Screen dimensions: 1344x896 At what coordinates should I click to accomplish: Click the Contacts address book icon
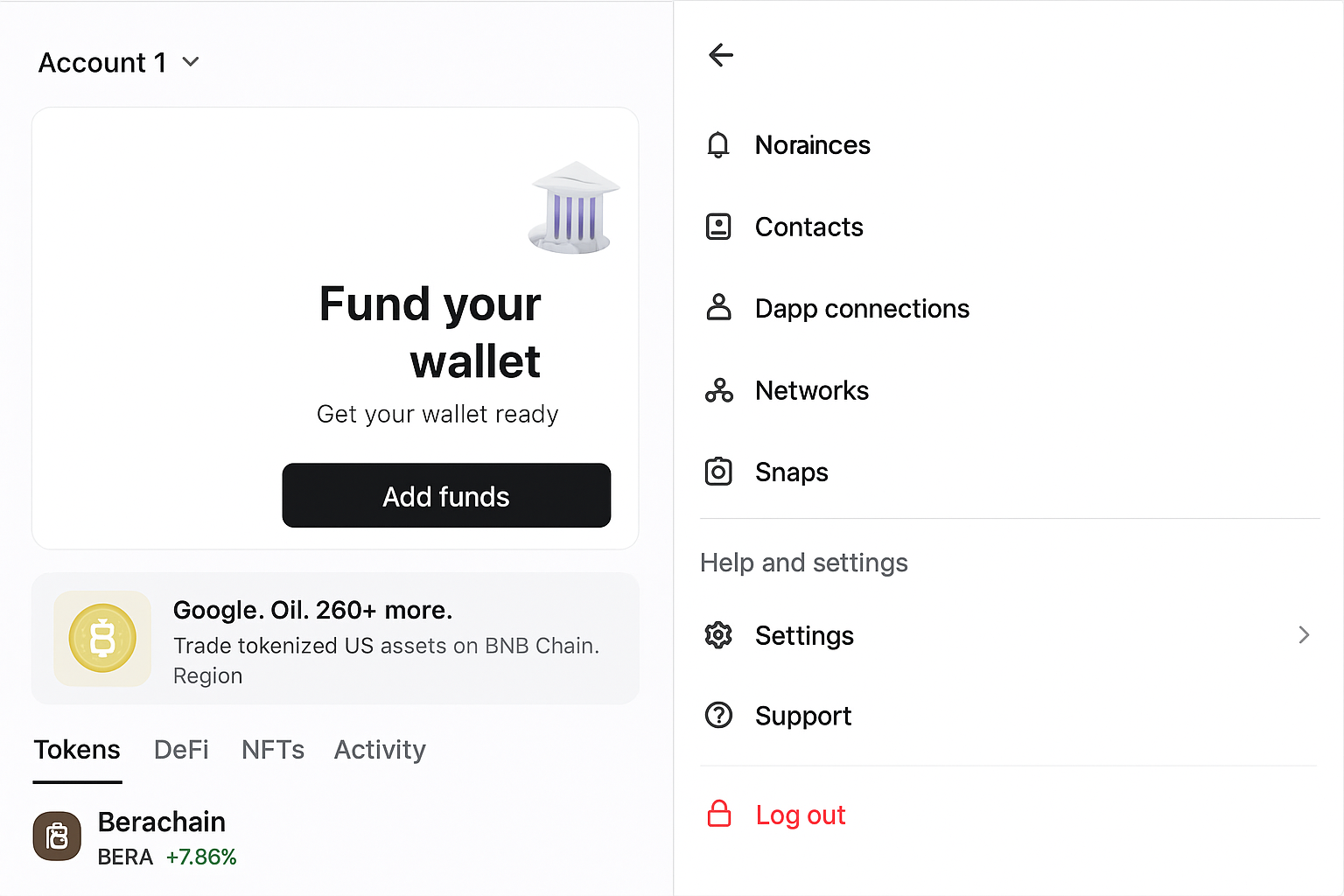(x=718, y=227)
